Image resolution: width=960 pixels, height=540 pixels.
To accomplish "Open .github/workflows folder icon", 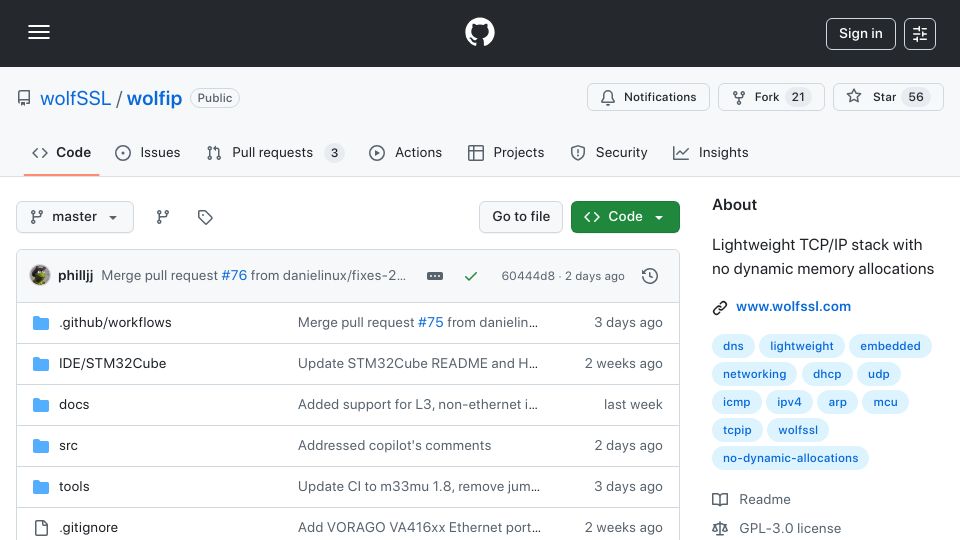I will point(41,323).
